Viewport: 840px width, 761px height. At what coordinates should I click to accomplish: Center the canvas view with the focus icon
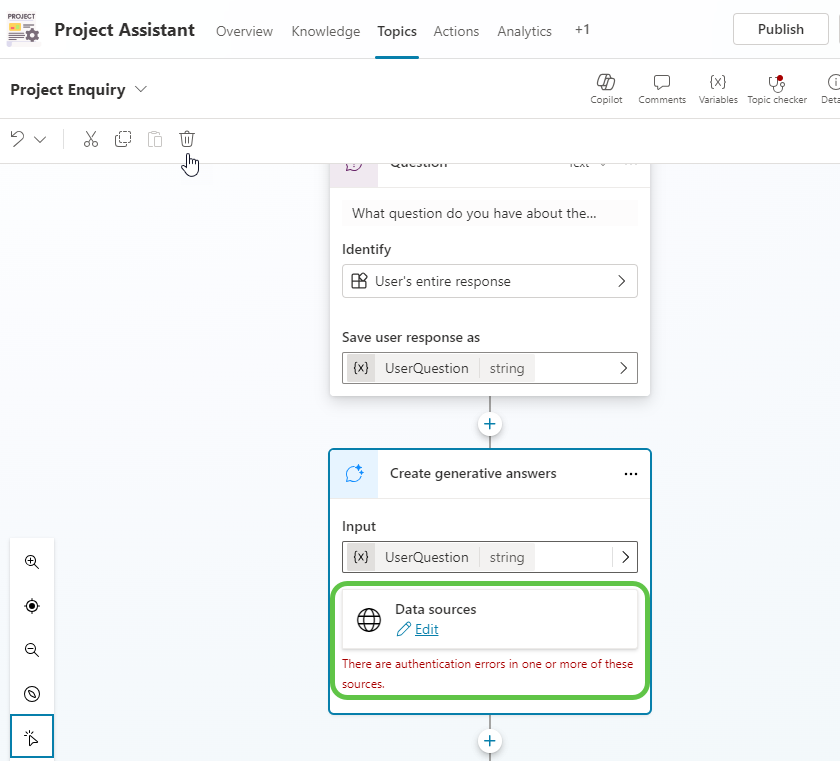[31, 606]
